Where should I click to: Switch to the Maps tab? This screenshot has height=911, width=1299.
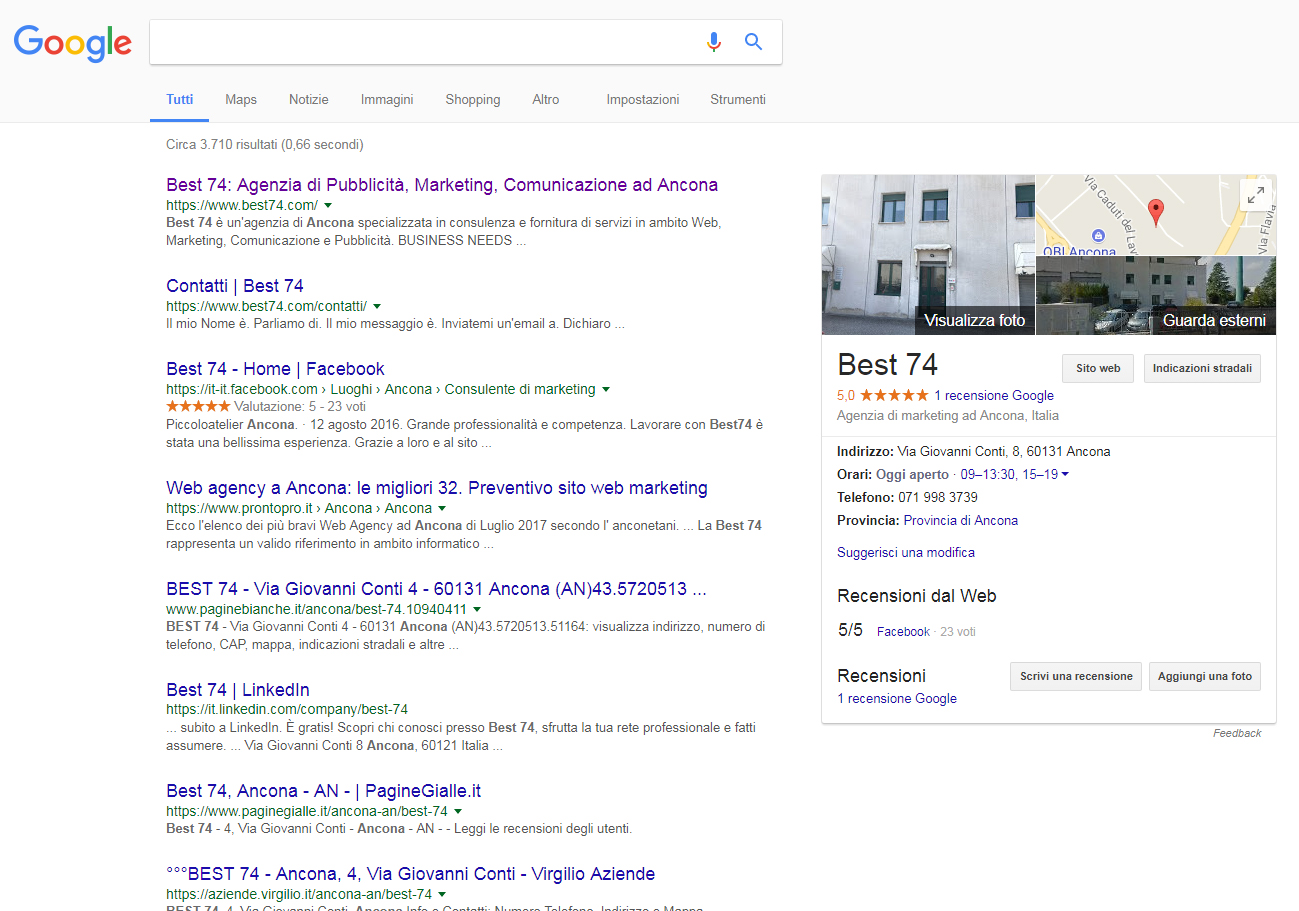241,99
